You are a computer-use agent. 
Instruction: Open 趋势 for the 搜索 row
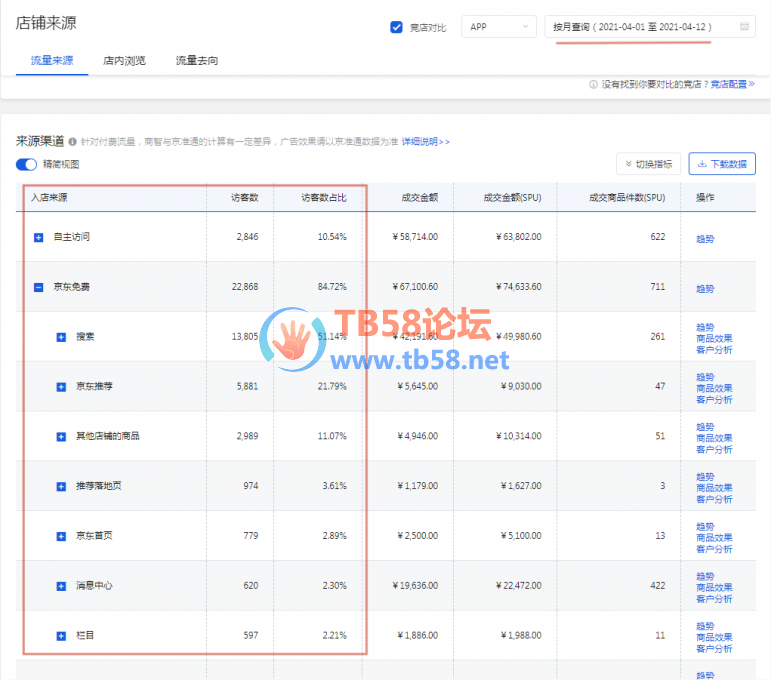pyautogui.click(x=705, y=327)
